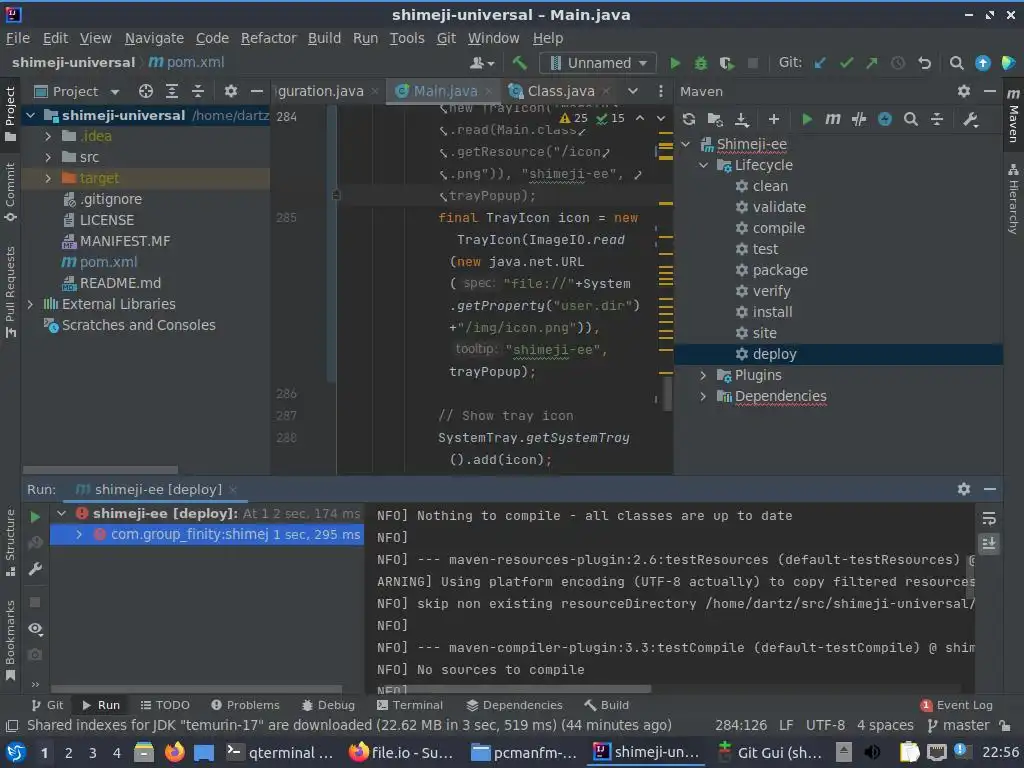Switch to the Class.java editor tab

(x=561, y=91)
